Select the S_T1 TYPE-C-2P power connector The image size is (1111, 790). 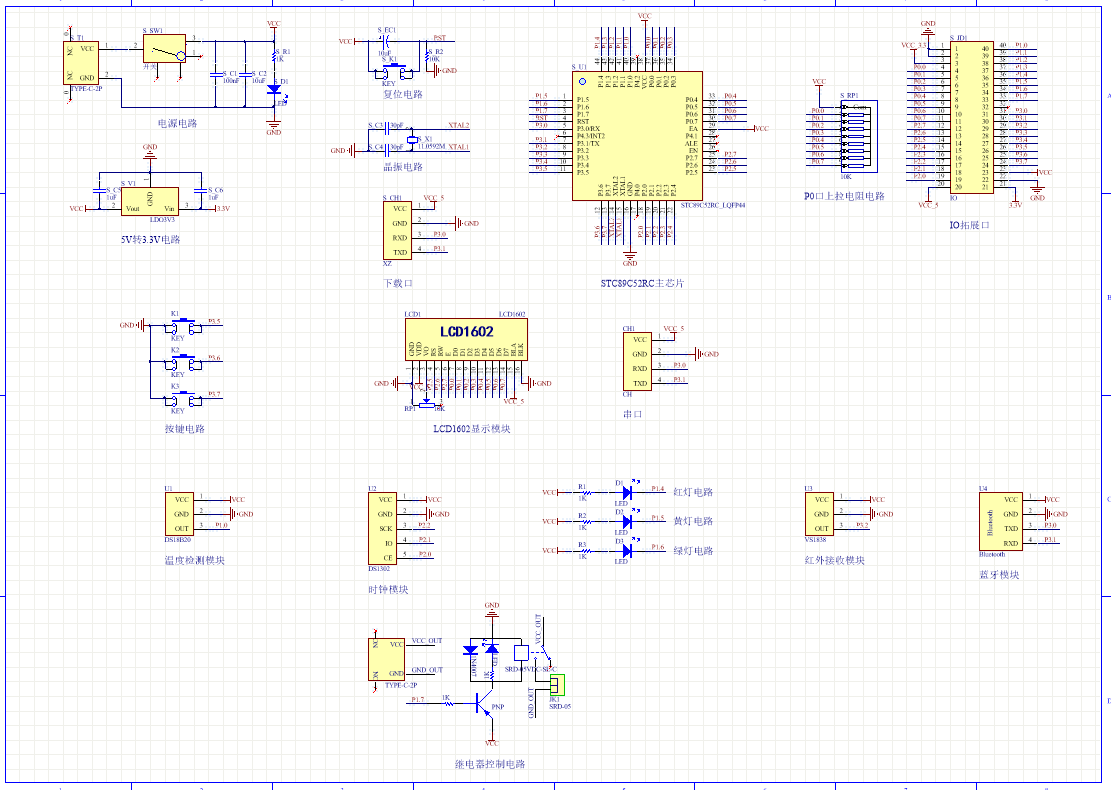coord(81,63)
